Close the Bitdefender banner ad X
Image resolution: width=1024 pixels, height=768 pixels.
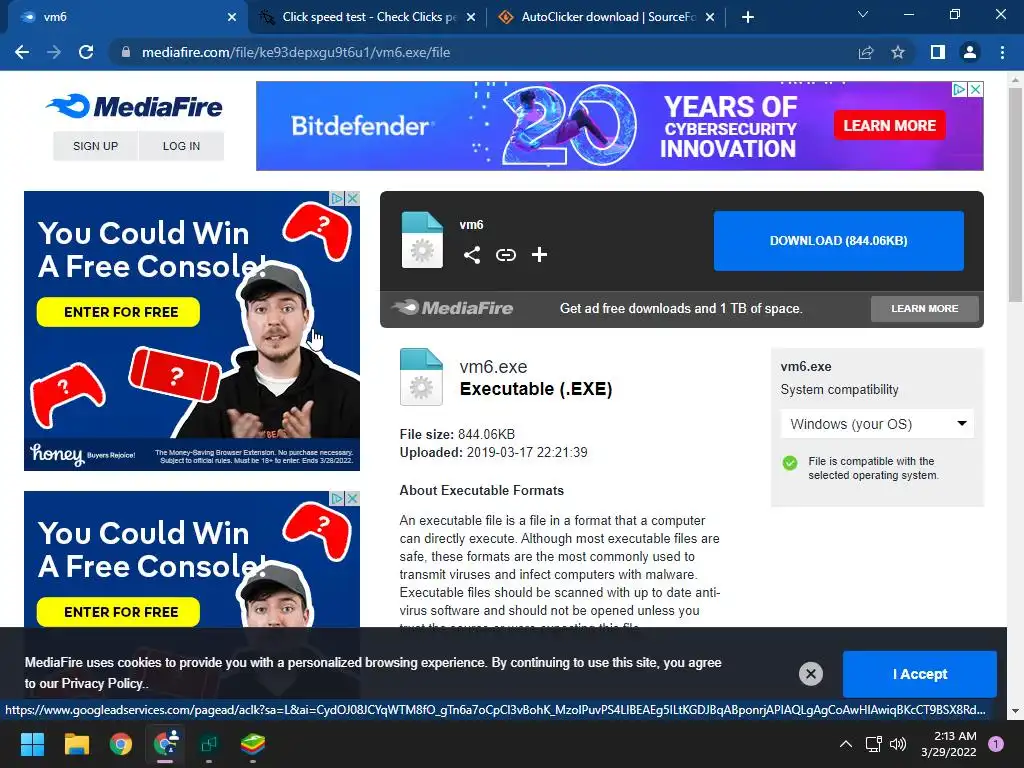pyautogui.click(x=975, y=89)
